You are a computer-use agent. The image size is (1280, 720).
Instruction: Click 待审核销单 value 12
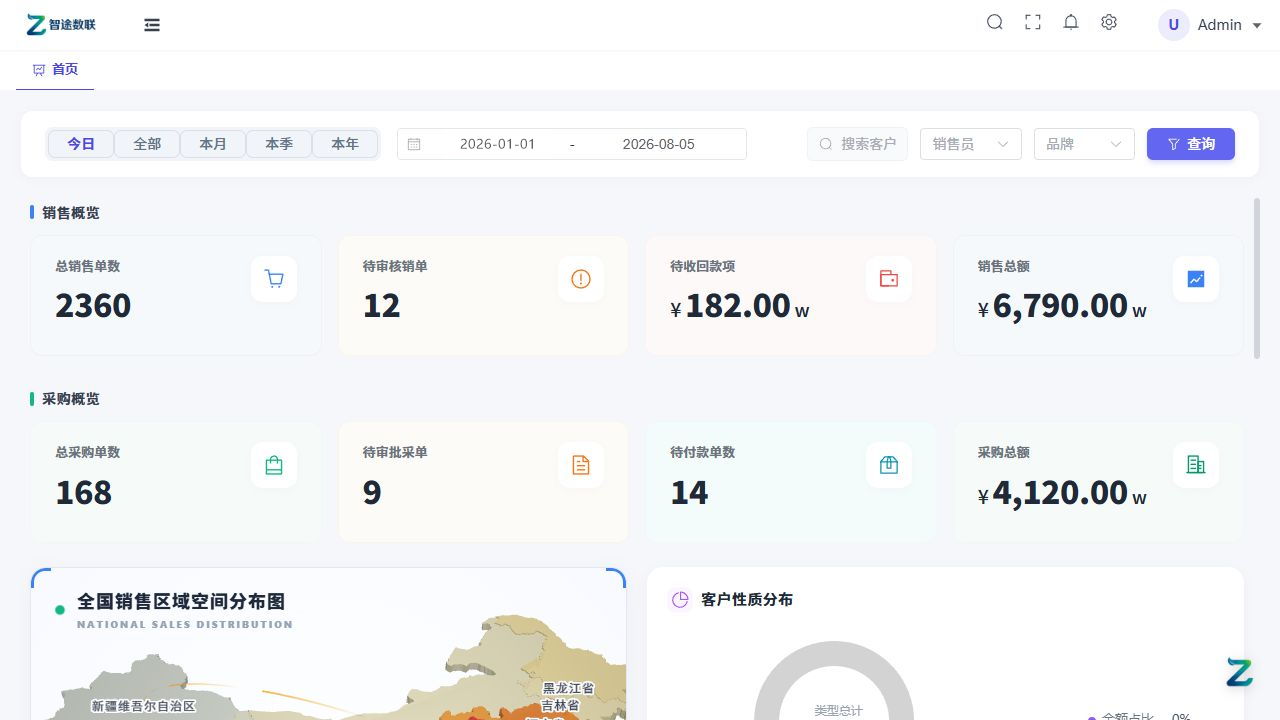click(x=382, y=306)
